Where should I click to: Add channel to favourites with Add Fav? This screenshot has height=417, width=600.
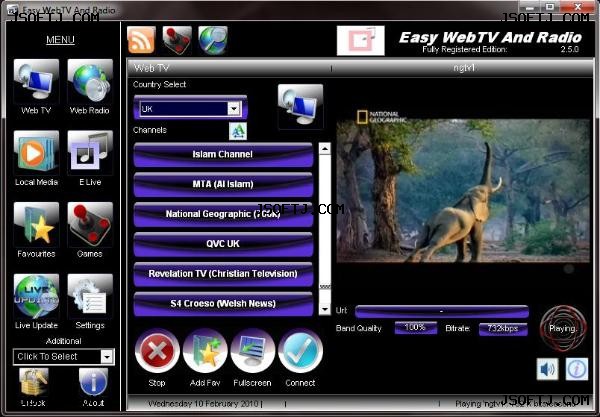tap(205, 351)
